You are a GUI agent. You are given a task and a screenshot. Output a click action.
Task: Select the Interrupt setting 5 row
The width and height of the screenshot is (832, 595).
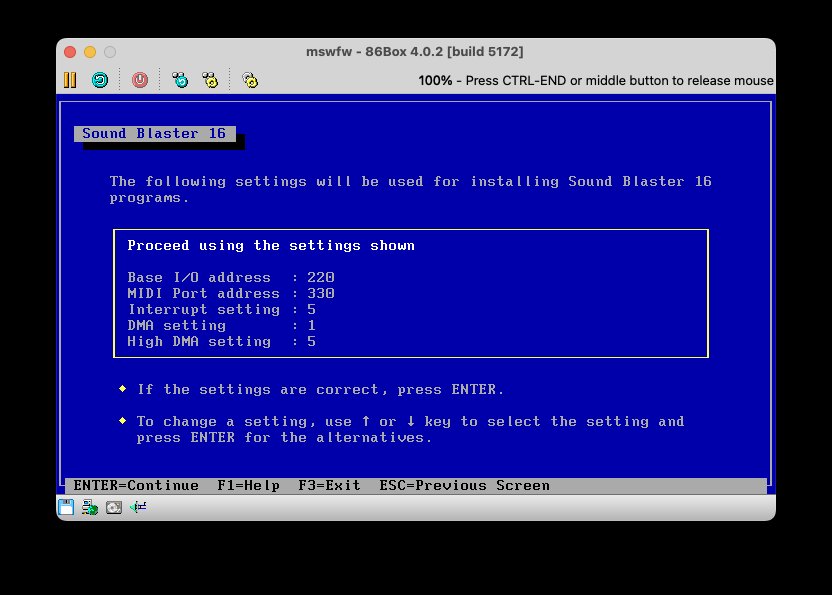(x=222, y=309)
